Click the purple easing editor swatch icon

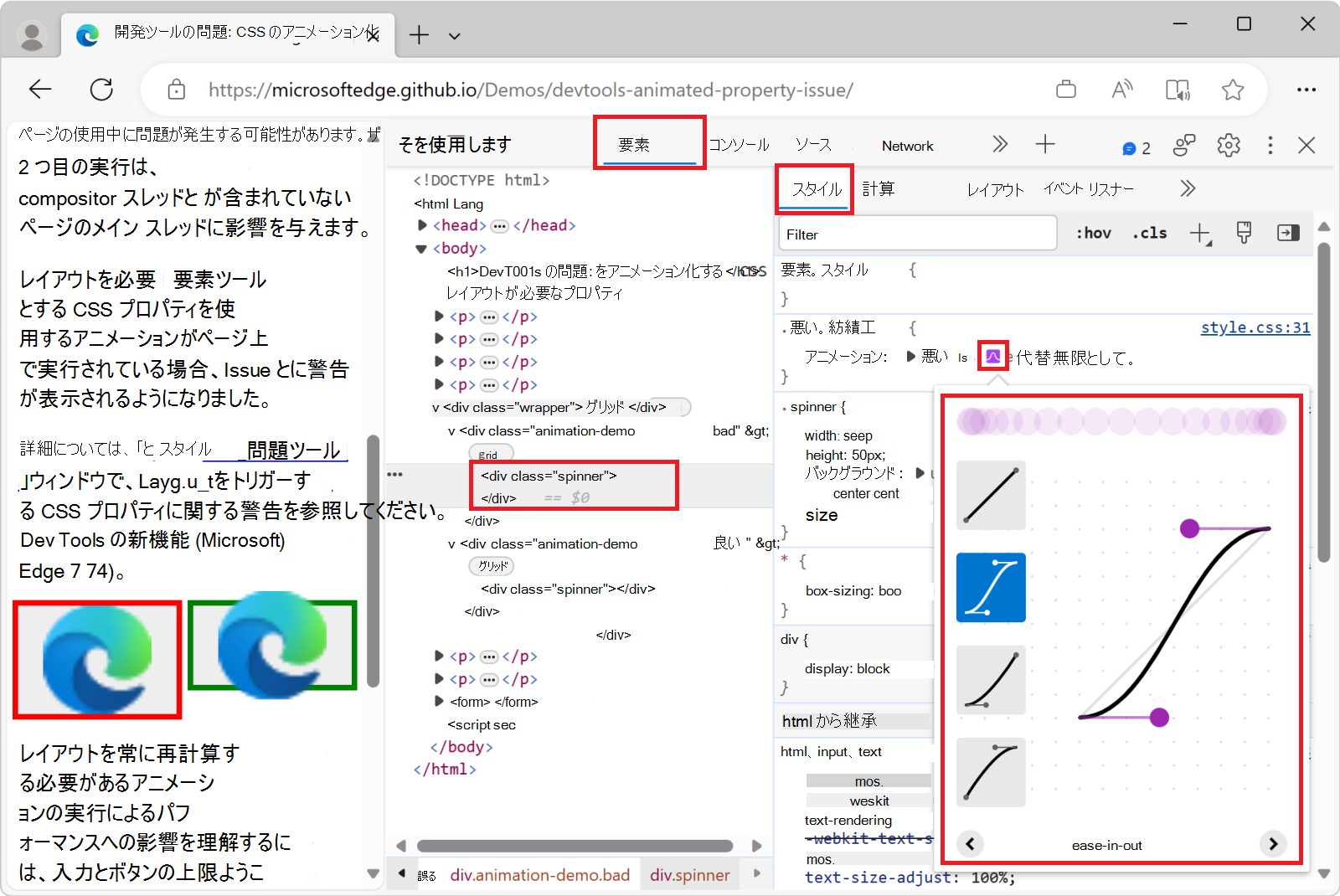[992, 357]
